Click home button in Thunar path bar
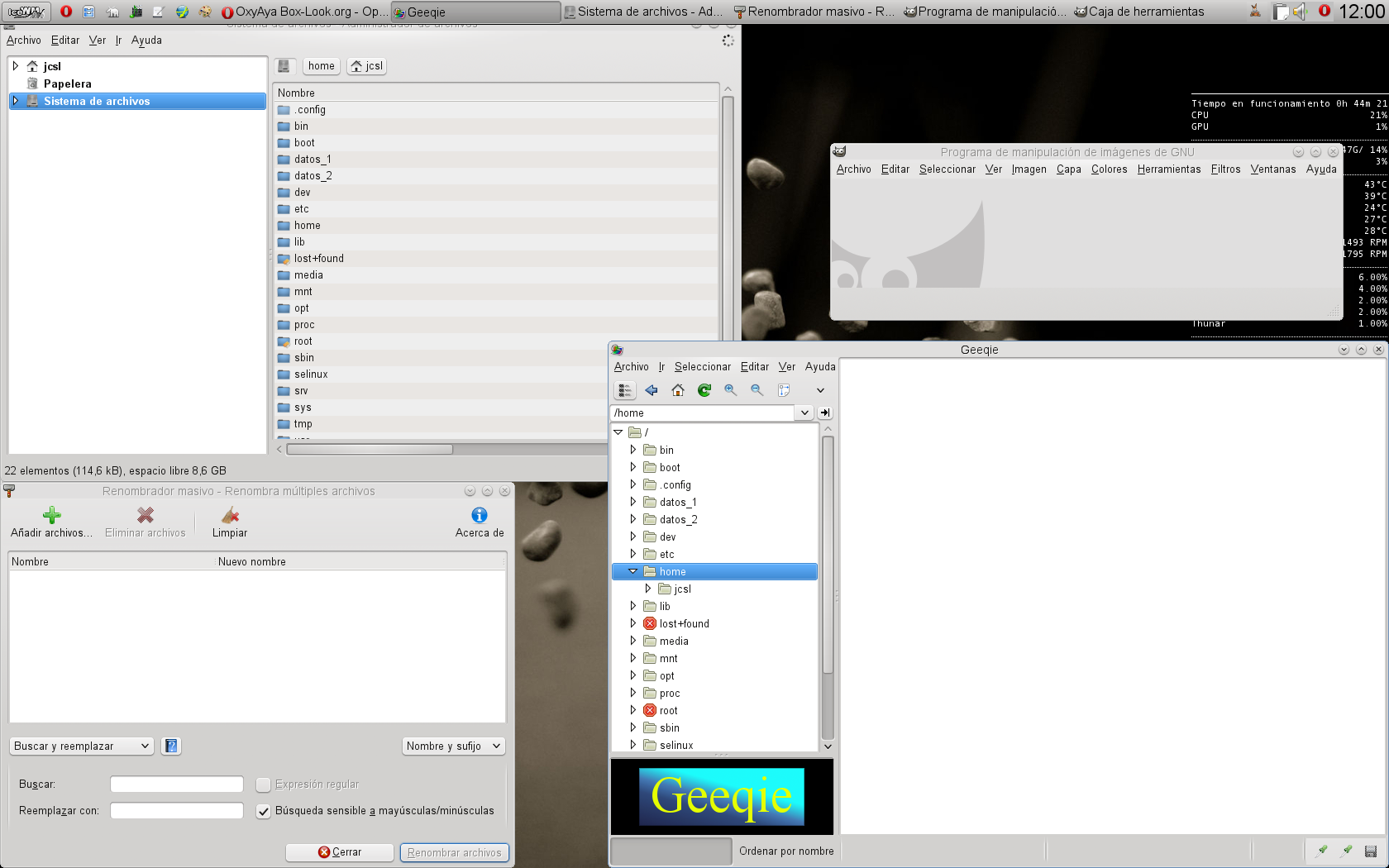 [x=322, y=66]
